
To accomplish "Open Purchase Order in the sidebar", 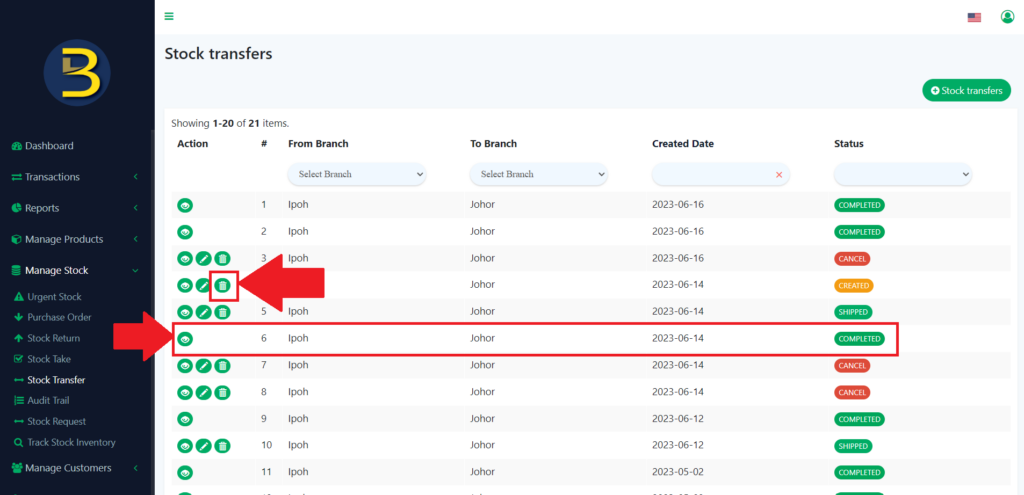I will pyautogui.click(x=59, y=317).
